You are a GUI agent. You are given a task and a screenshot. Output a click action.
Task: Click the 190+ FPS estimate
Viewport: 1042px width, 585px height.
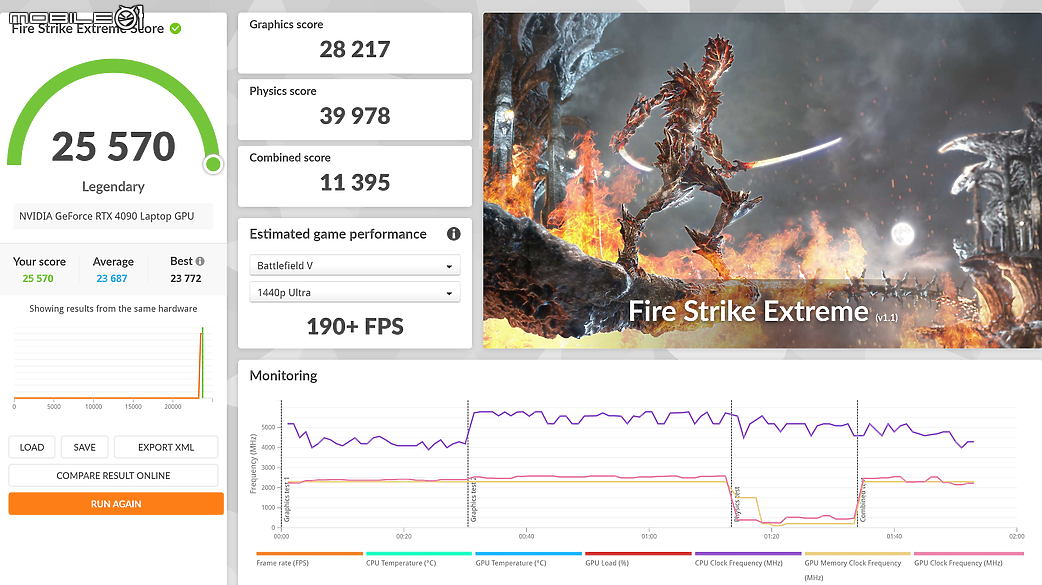tap(355, 326)
